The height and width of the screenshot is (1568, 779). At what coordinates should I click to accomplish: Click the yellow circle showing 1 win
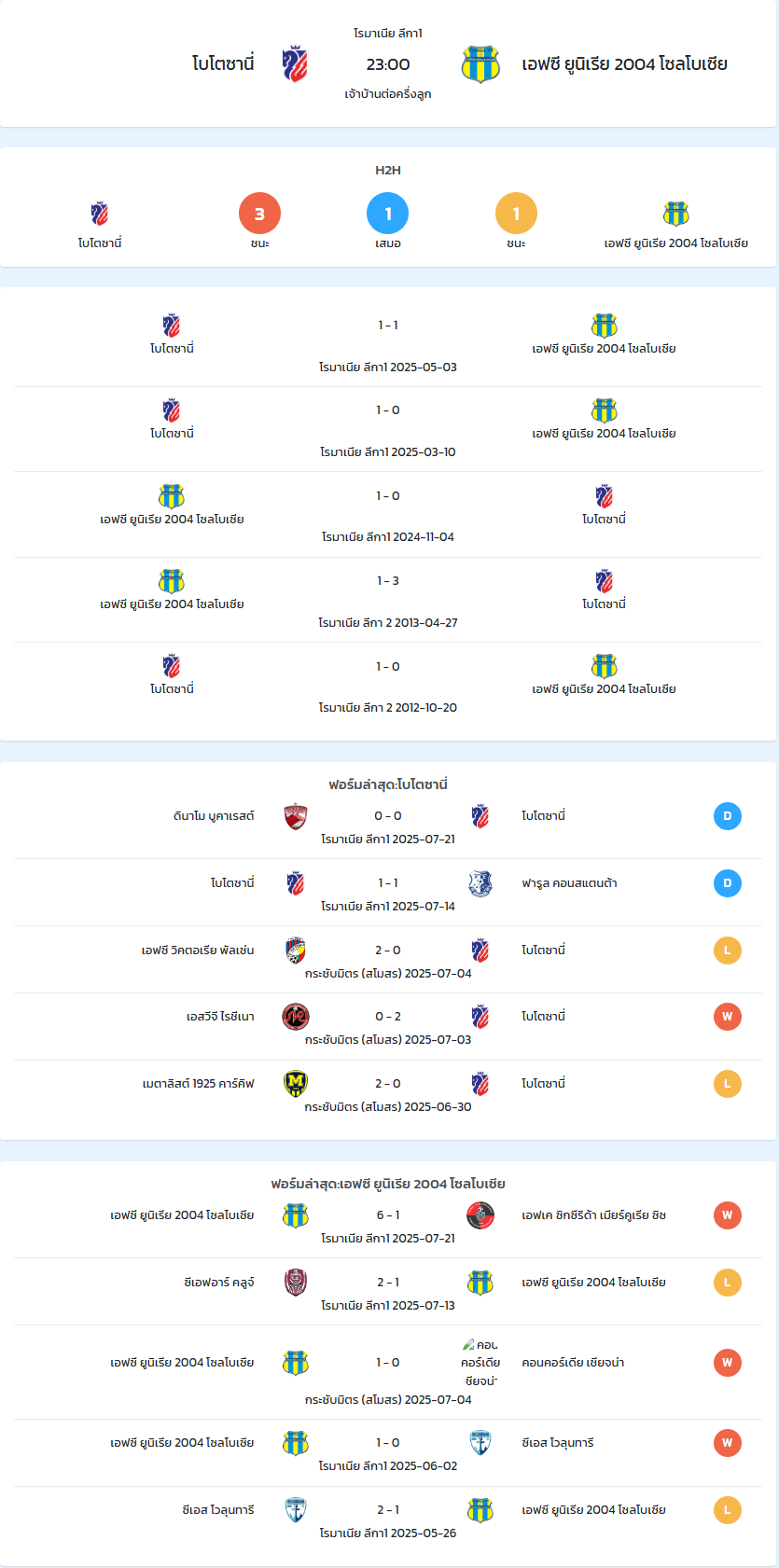(517, 214)
